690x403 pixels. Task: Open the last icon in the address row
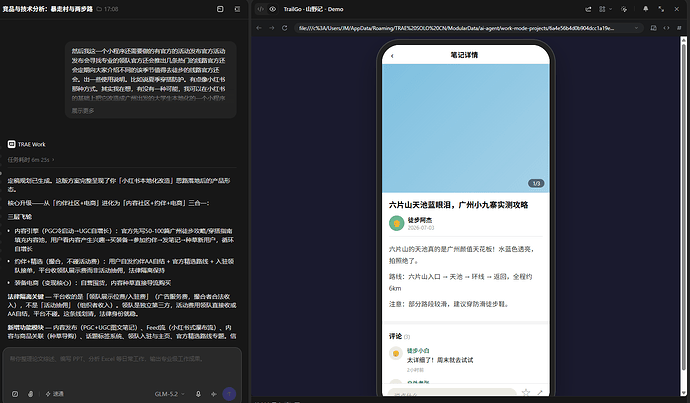click(679, 28)
